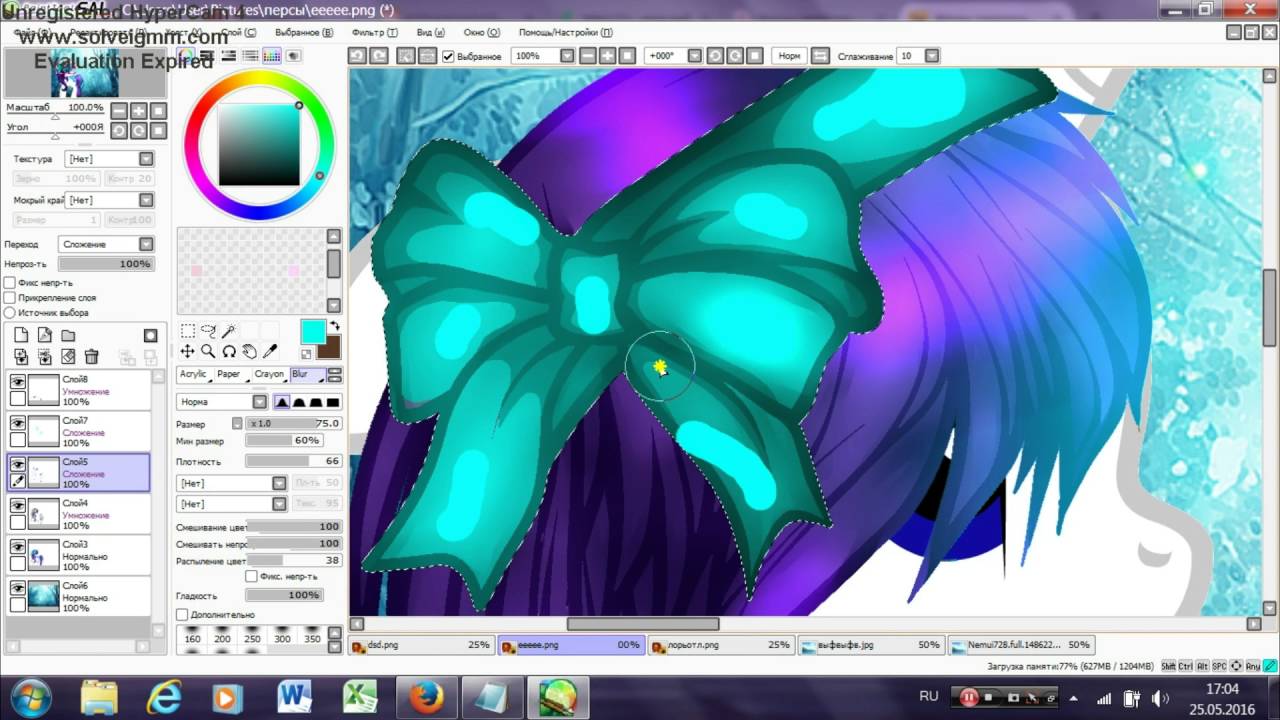Show the color wheel panel icon
1280x720 pixels.
point(185,56)
